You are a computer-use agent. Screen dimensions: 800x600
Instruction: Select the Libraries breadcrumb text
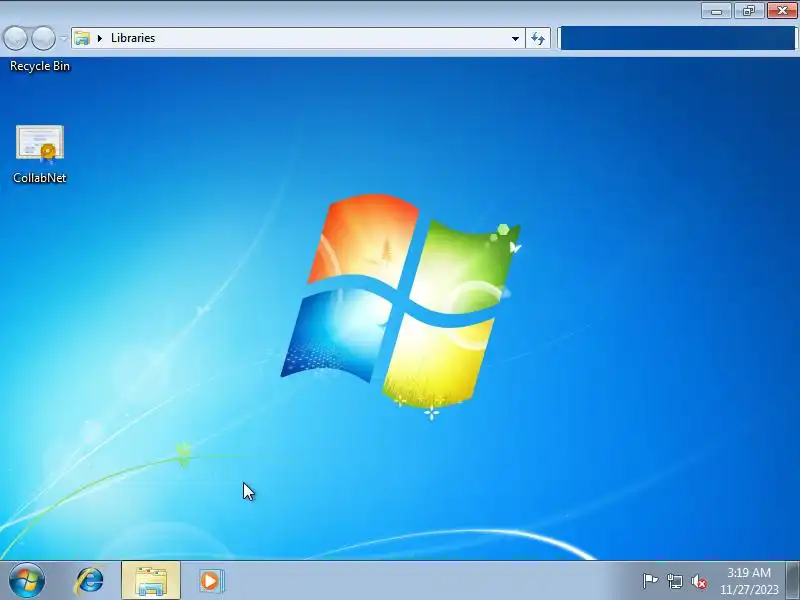pyautogui.click(x=133, y=38)
